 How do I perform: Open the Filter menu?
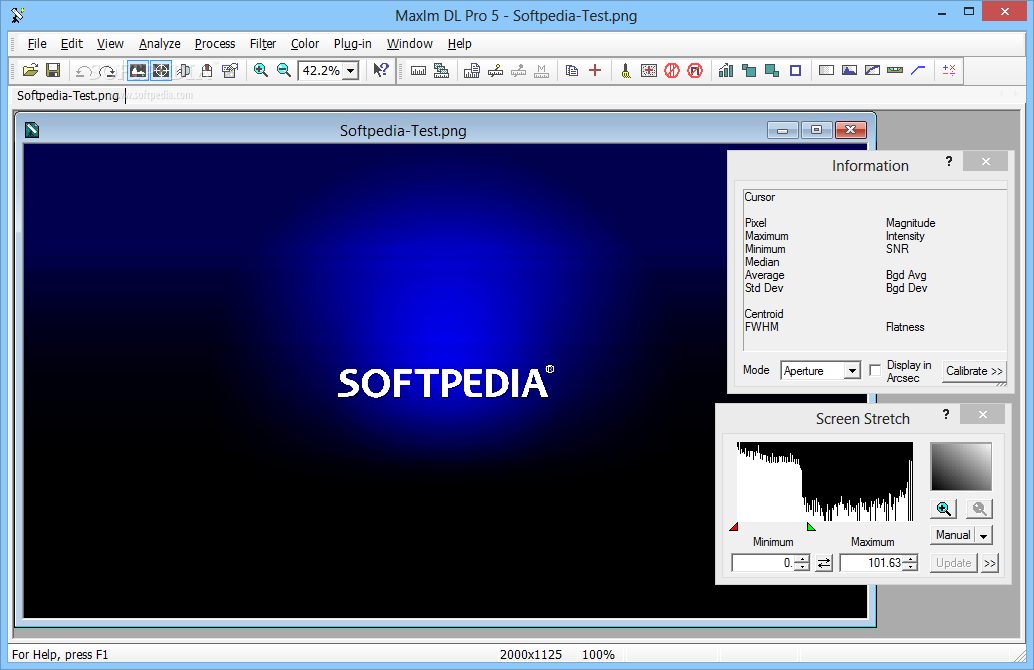tap(262, 44)
